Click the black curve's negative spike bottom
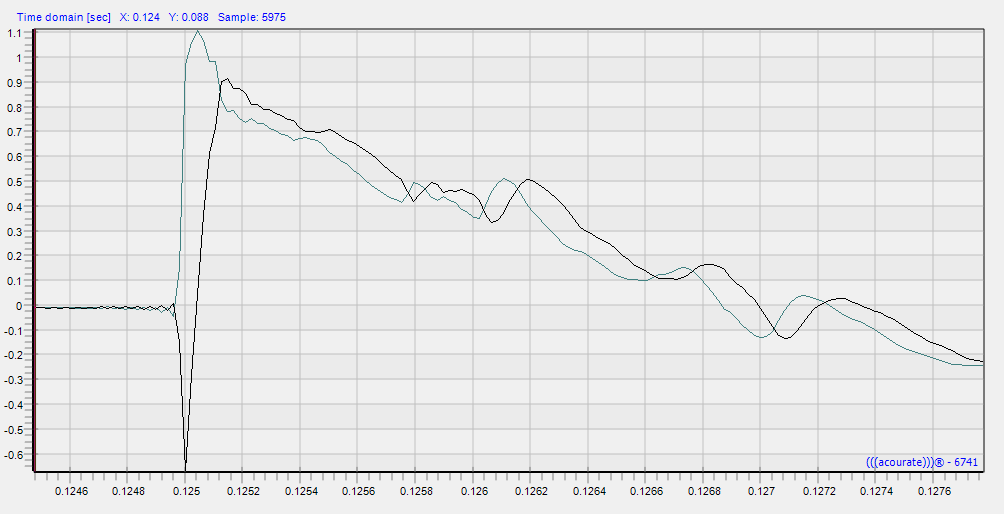The image size is (1004, 514). [x=185, y=466]
